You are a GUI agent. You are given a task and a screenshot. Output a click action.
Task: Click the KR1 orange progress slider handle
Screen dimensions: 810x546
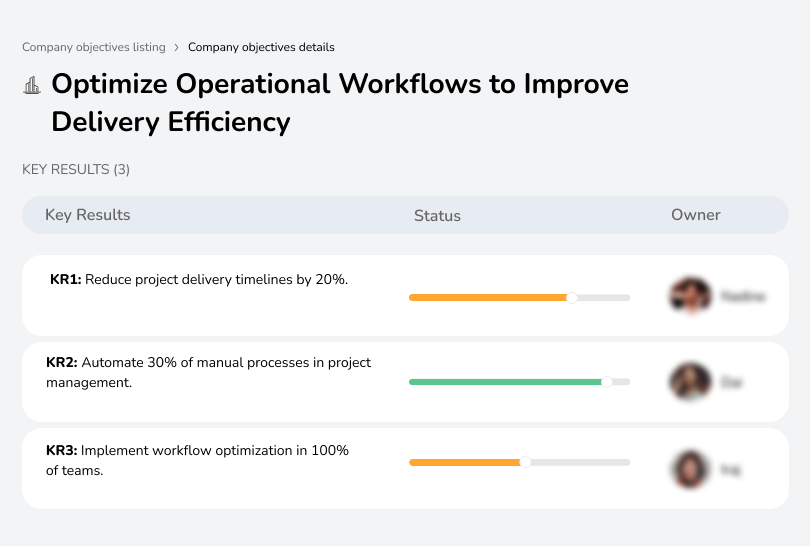[571, 298]
